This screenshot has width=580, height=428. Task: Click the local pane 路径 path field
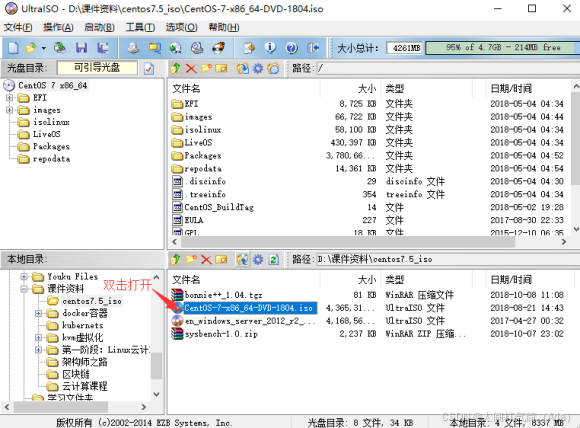point(448,259)
